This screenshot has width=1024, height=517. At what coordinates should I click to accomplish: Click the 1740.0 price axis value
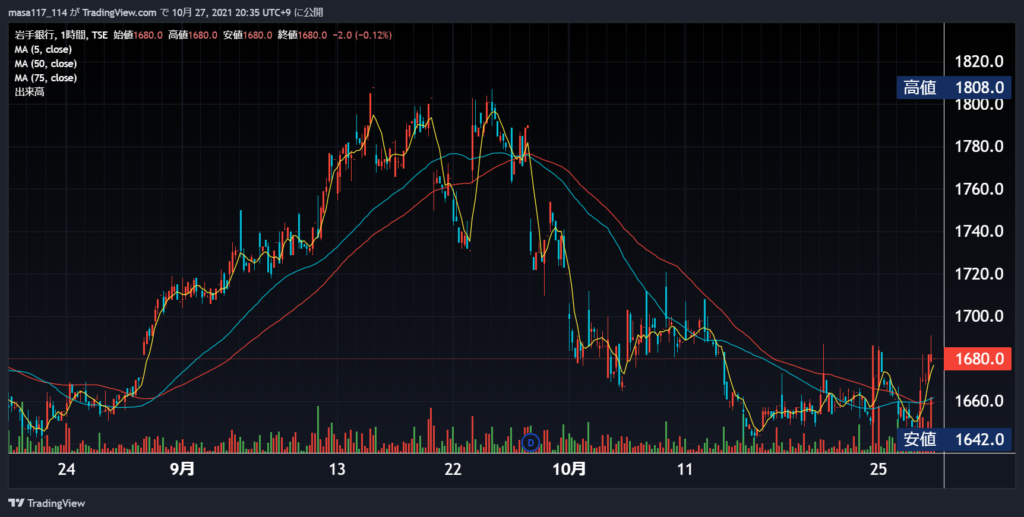point(978,232)
